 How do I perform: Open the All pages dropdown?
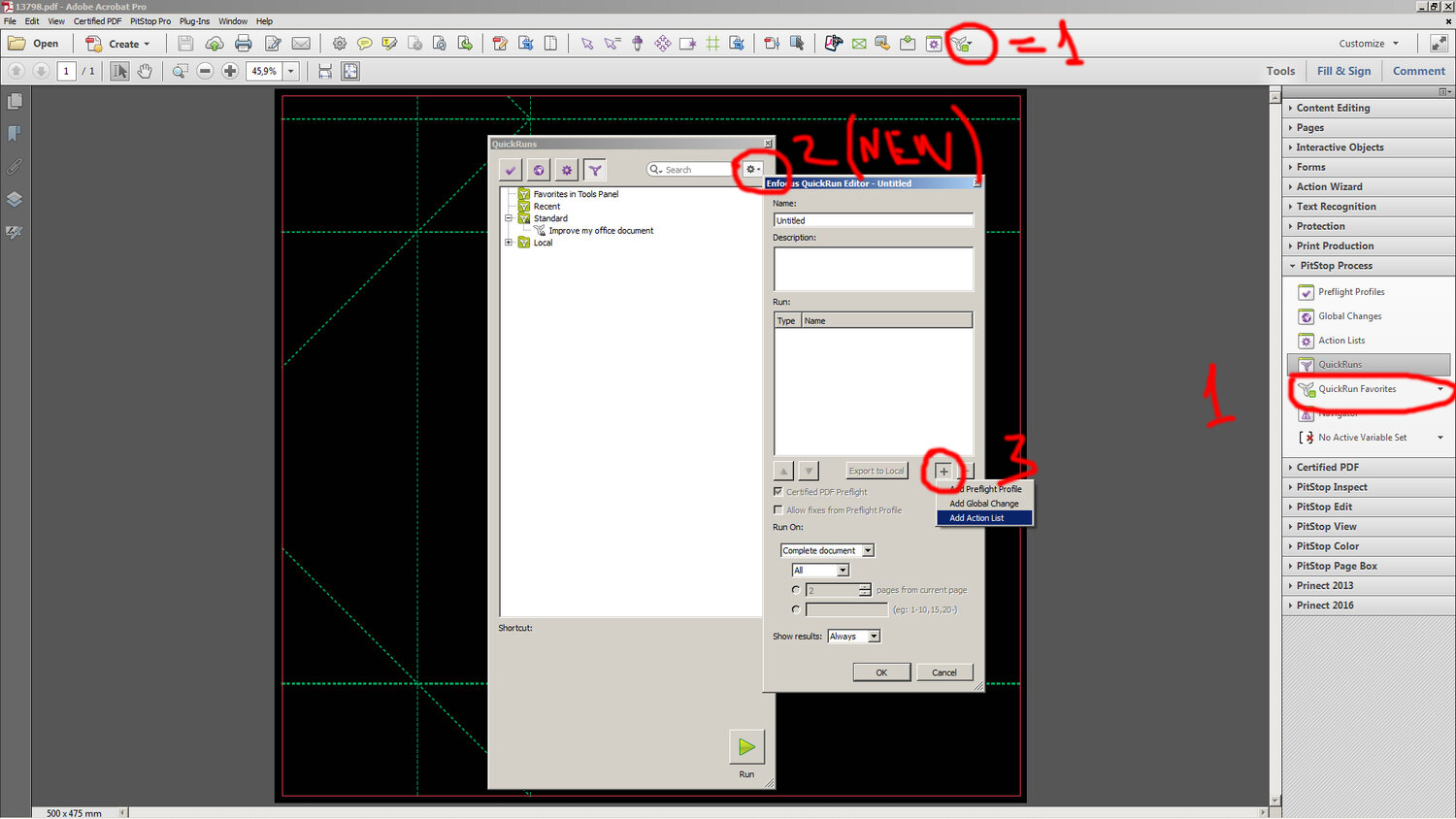point(820,570)
